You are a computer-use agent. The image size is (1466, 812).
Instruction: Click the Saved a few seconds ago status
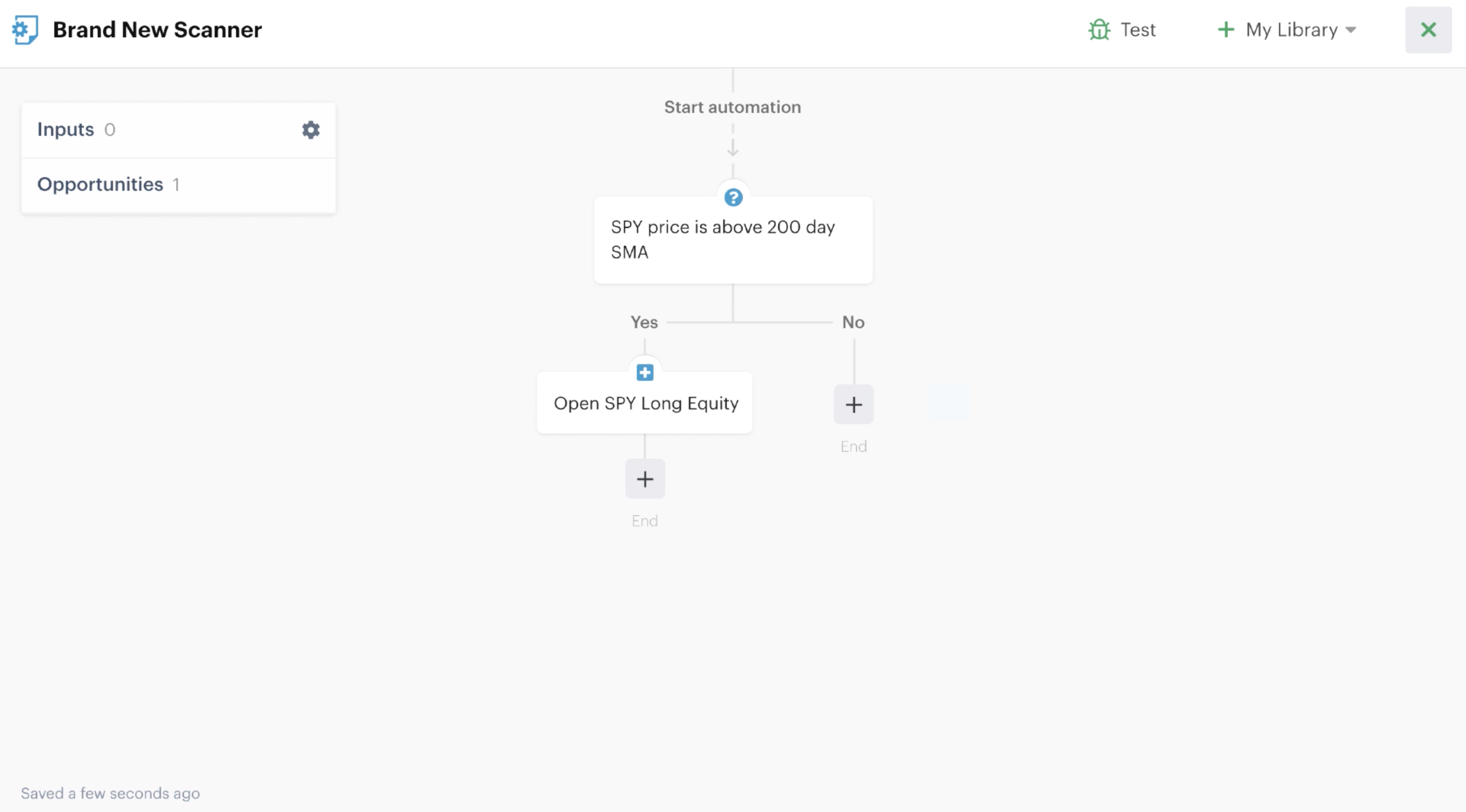110,793
